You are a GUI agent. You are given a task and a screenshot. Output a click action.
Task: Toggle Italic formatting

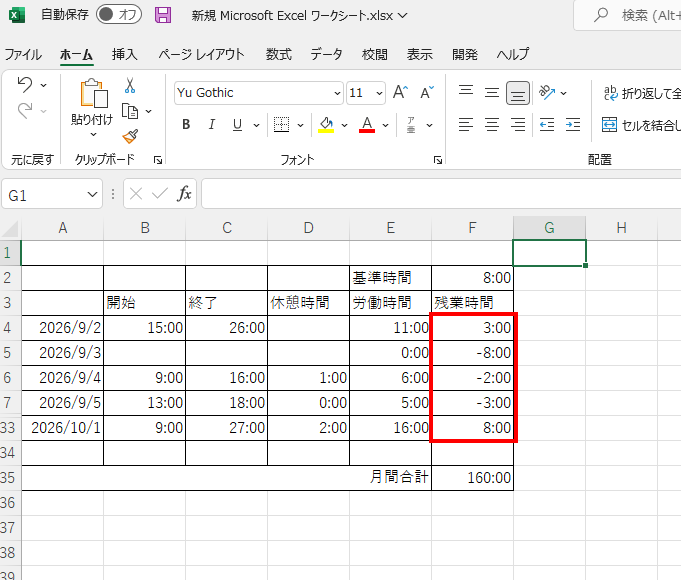tap(212, 125)
